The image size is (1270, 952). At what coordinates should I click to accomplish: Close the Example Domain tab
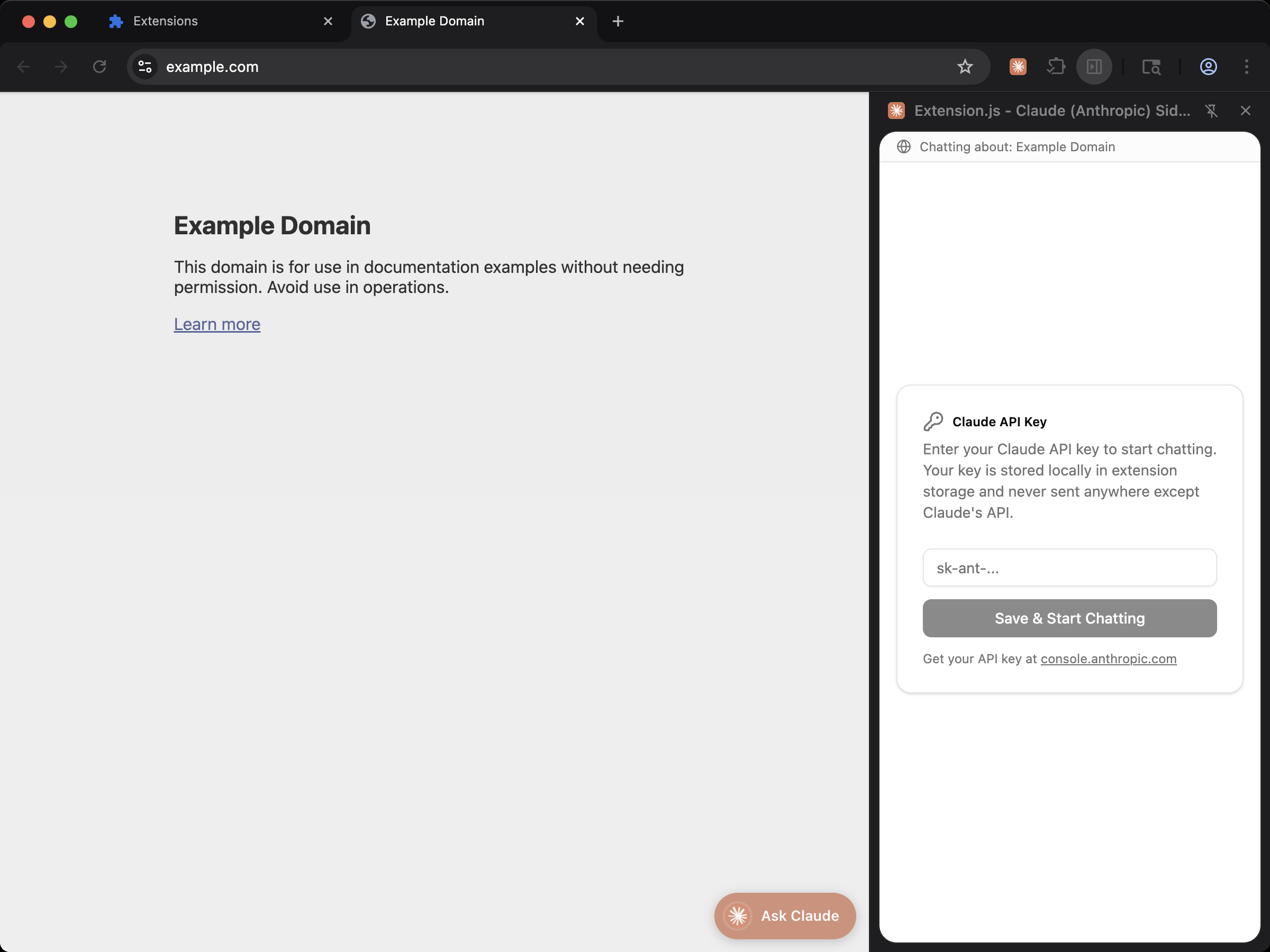coord(580,21)
